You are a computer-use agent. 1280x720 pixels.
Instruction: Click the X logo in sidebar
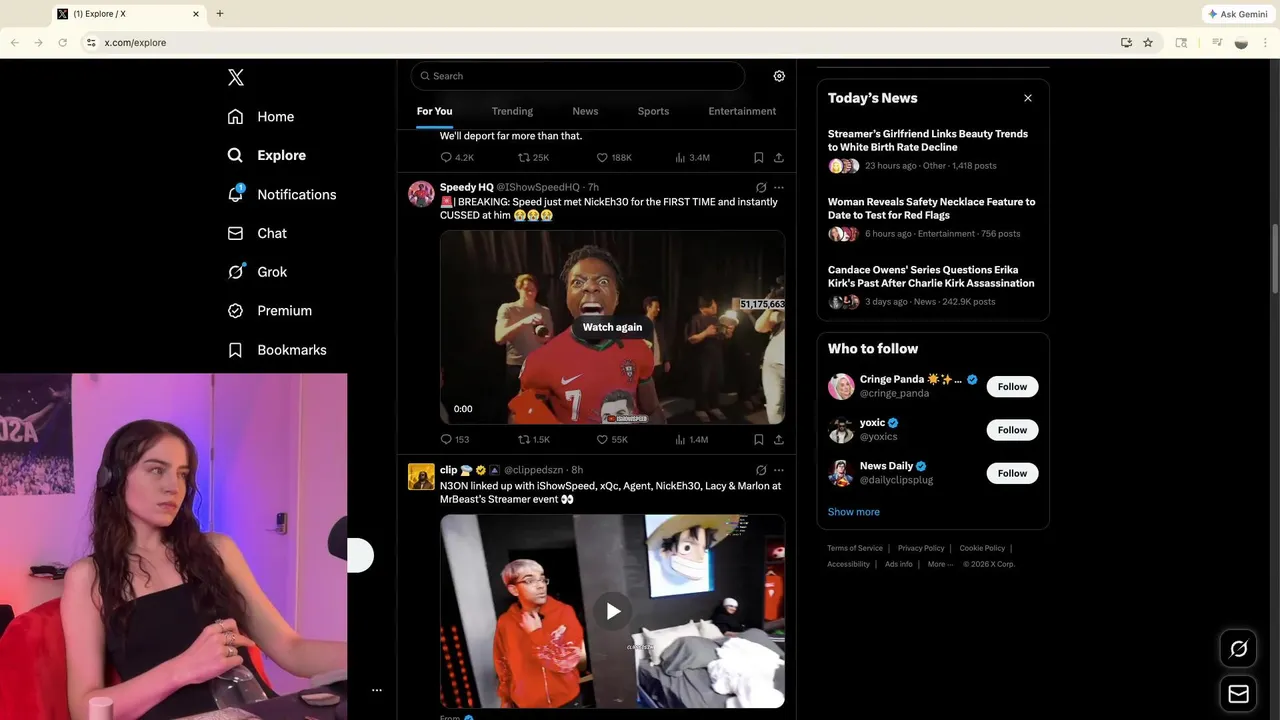click(236, 77)
